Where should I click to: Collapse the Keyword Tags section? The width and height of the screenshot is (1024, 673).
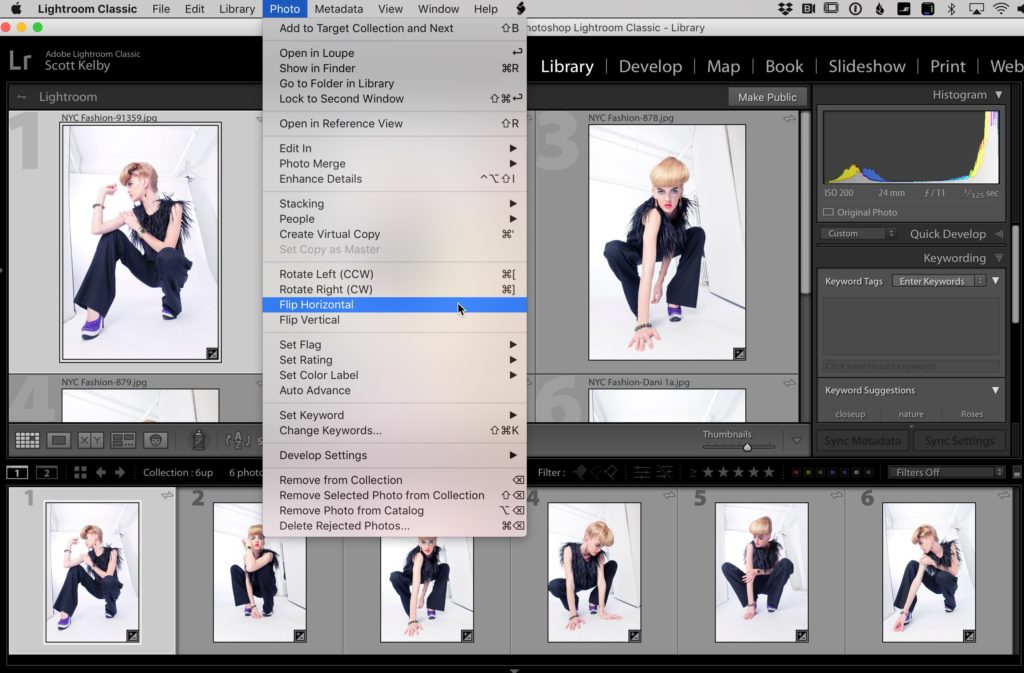[995, 281]
